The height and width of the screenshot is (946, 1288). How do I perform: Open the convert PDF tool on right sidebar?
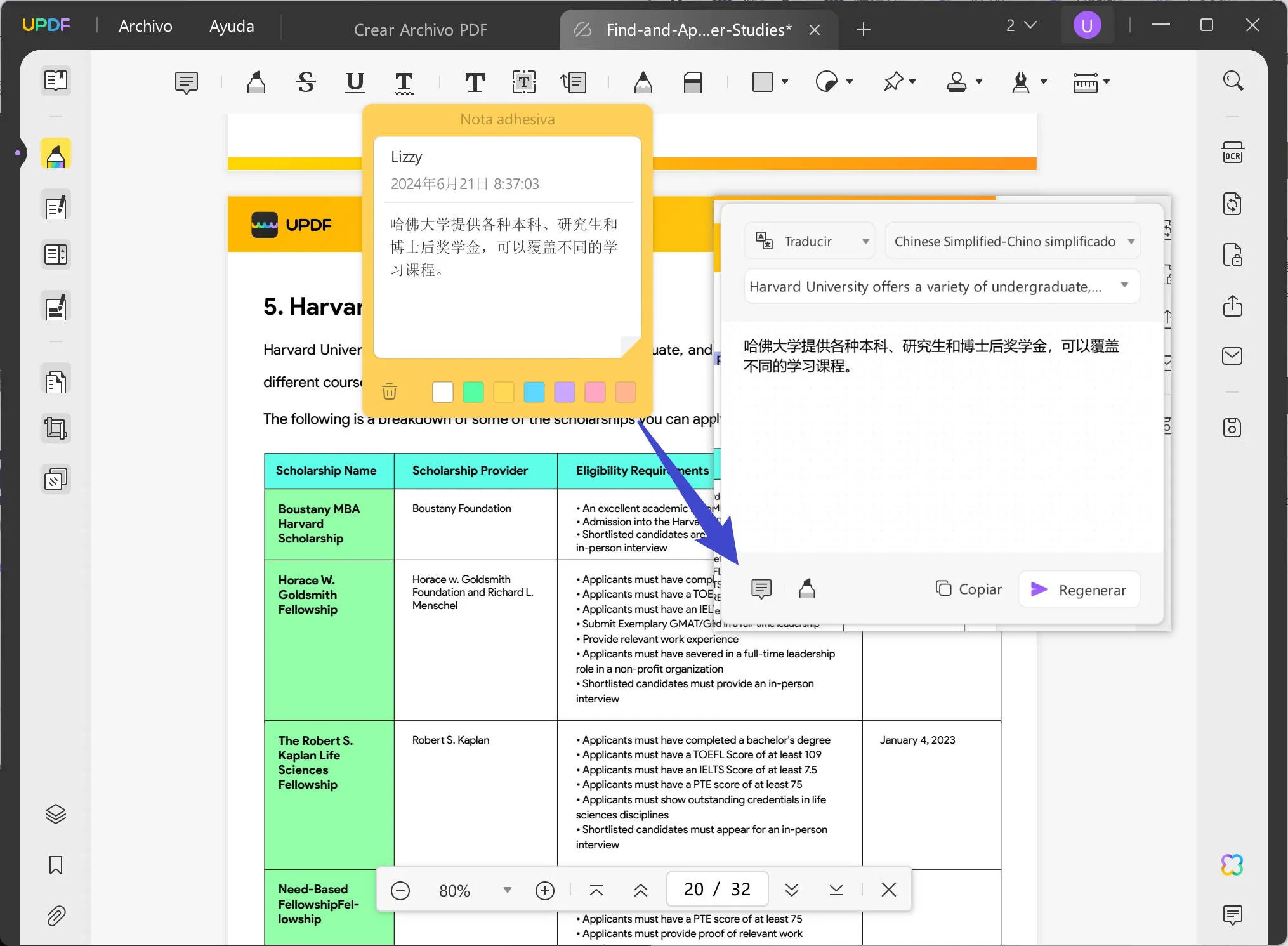[1233, 204]
